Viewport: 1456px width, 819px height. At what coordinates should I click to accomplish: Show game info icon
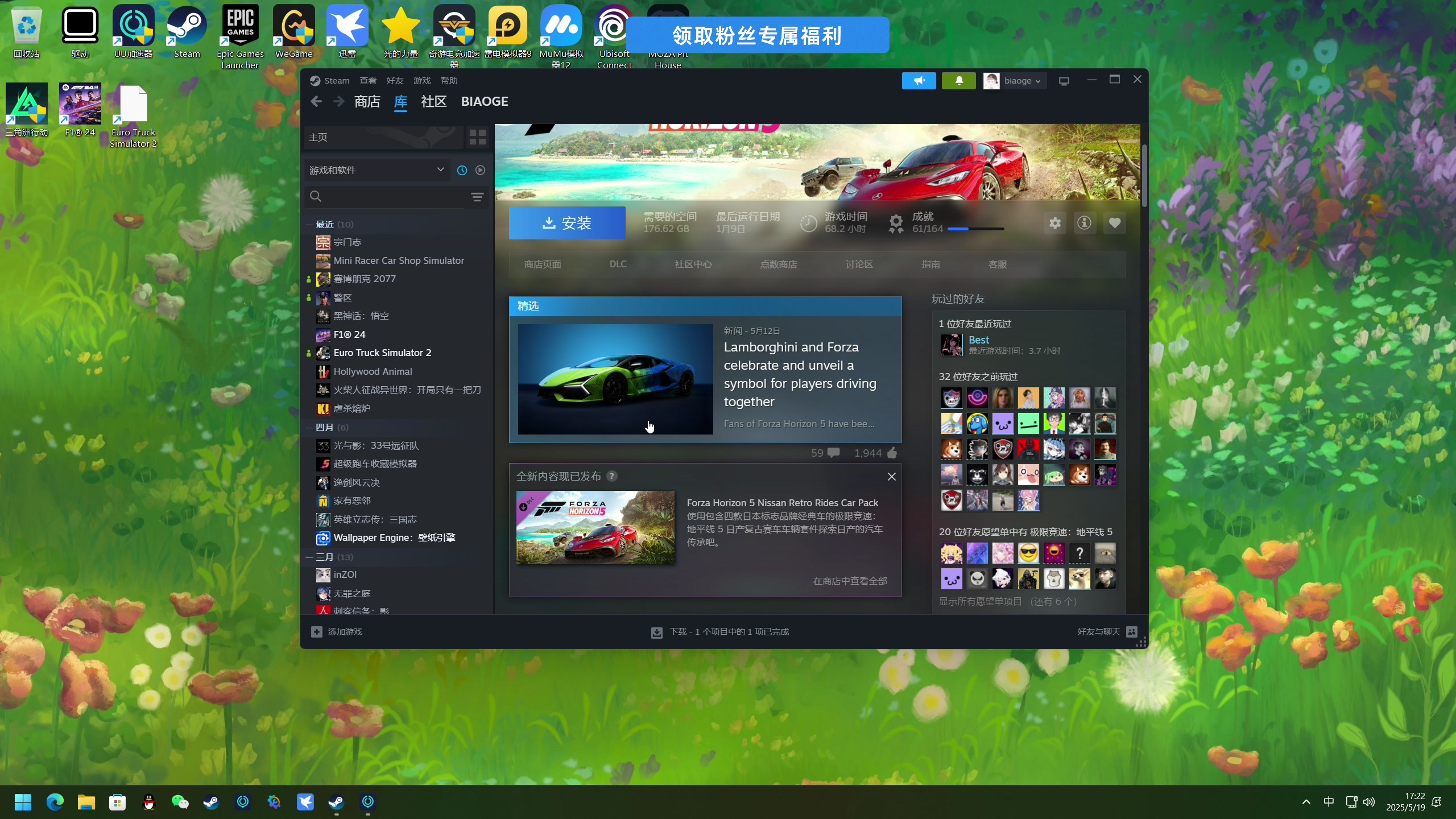tap(1085, 223)
